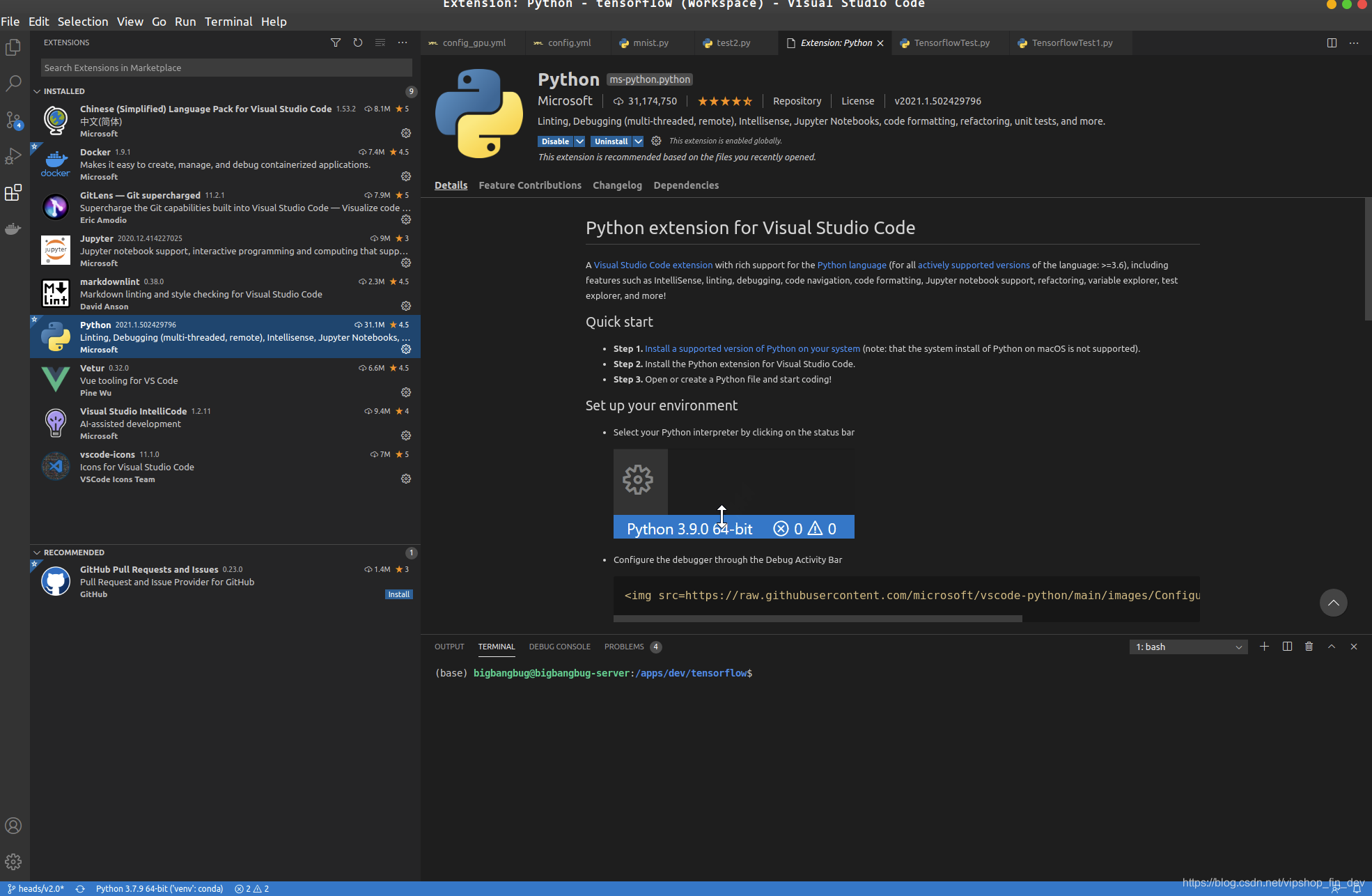Open manage gear for markdownlint extension
The height and width of the screenshot is (896, 1372).
pyautogui.click(x=406, y=306)
